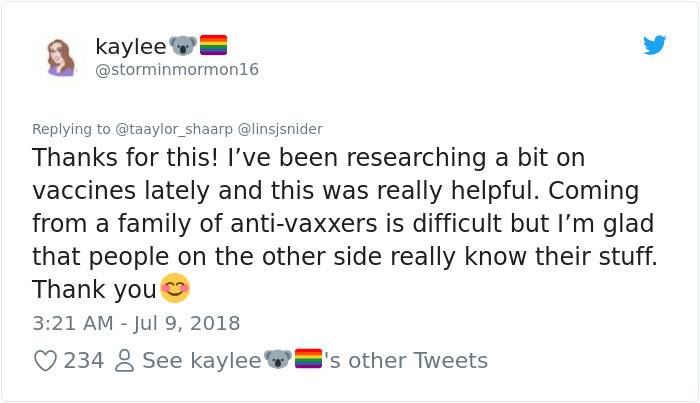Click the Twitter bird logo
The image size is (700, 403).
(x=655, y=45)
